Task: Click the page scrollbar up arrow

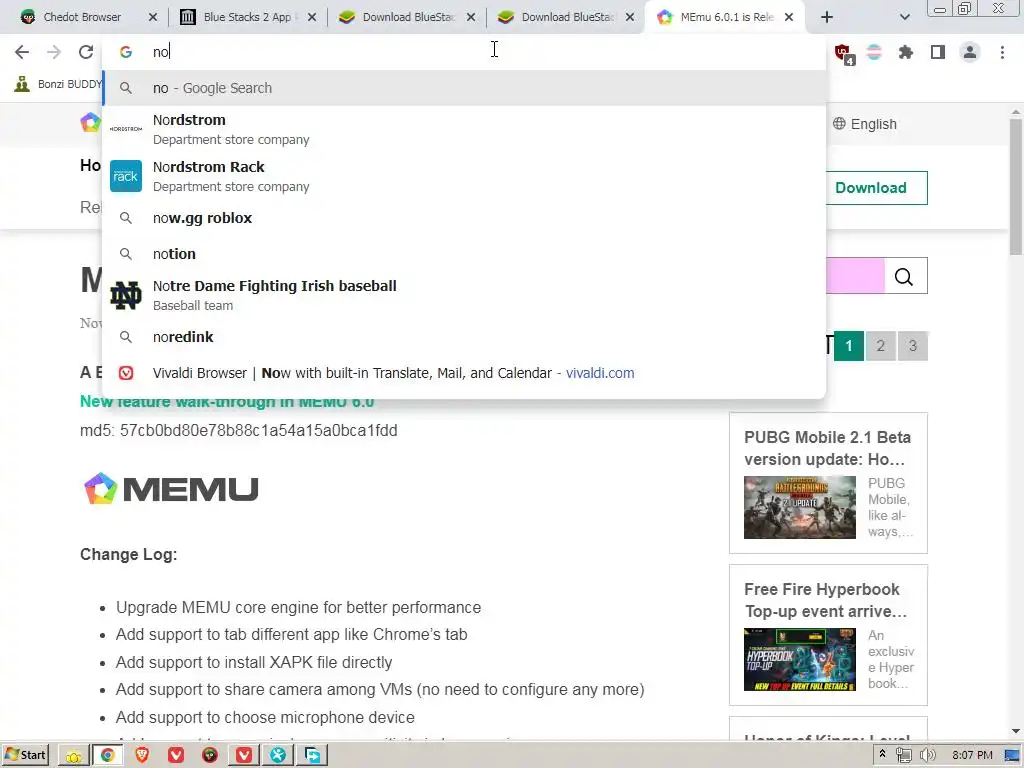Action: coord(1016,112)
